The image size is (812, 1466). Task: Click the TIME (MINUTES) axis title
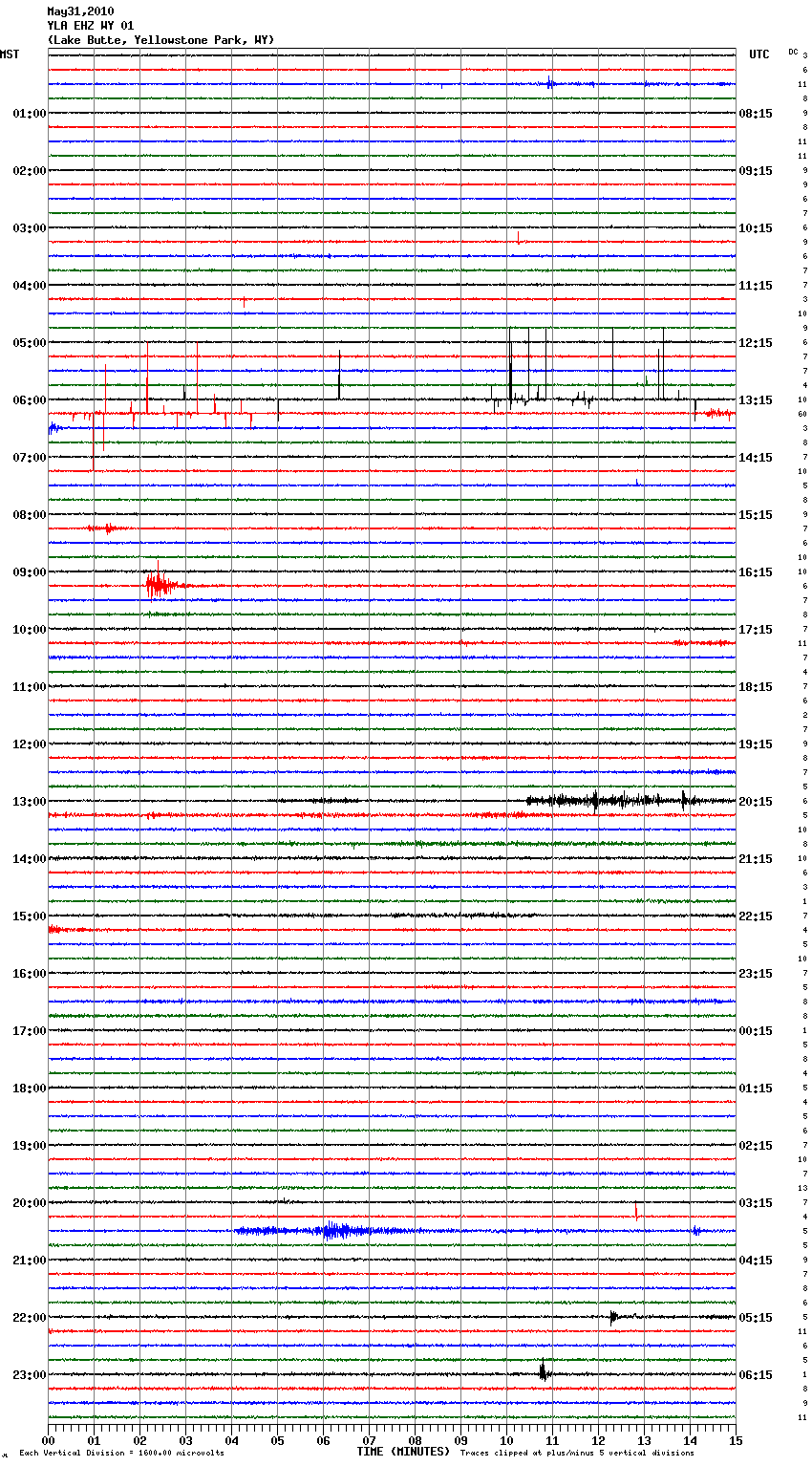(x=402, y=1452)
